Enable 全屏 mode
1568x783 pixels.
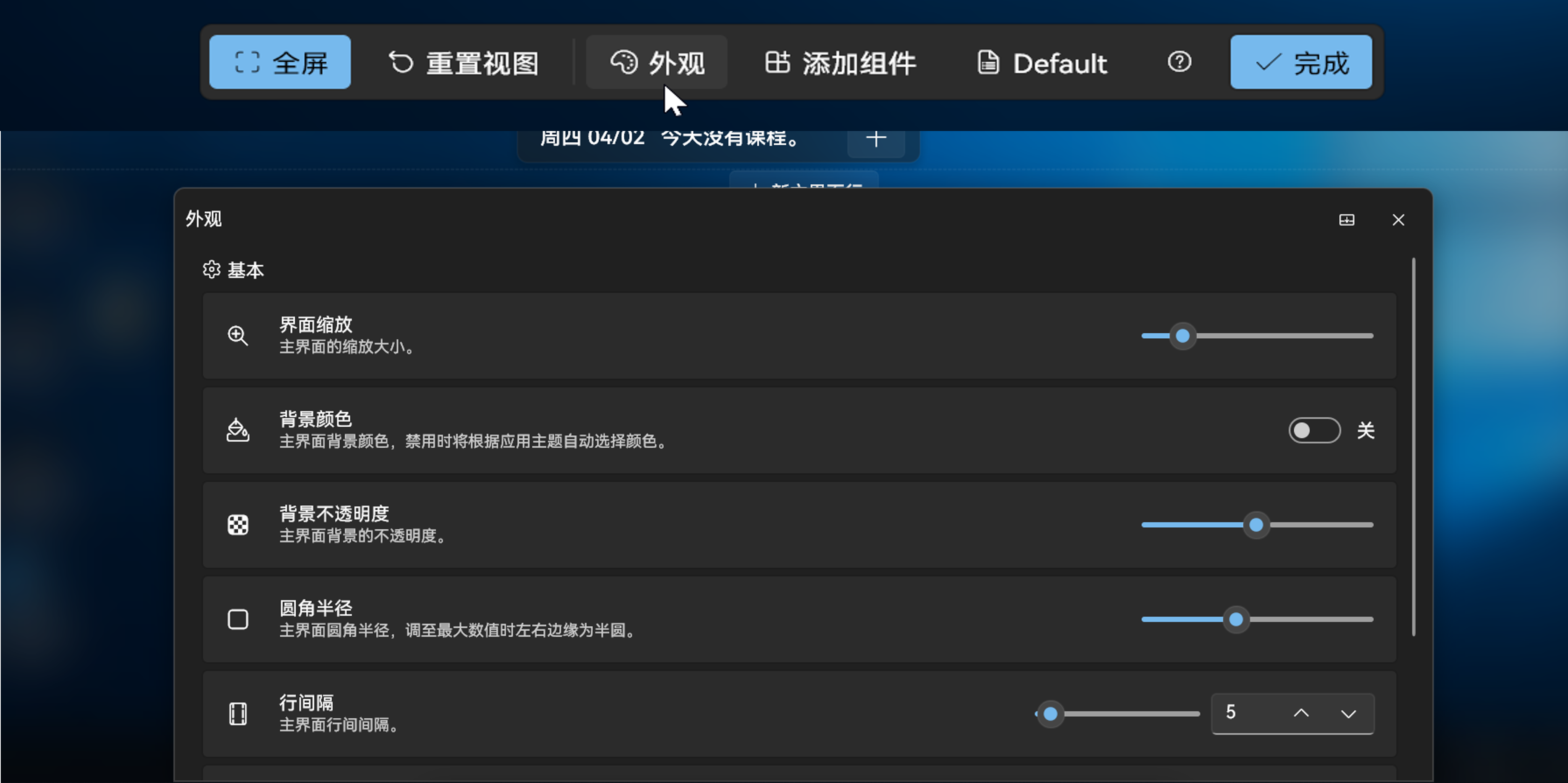point(280,61)
